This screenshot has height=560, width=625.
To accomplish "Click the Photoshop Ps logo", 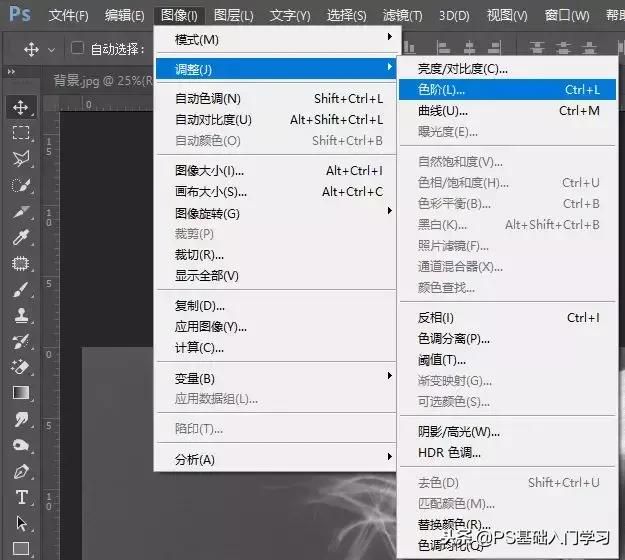I will pyautogui.click(x=19, y=14).
